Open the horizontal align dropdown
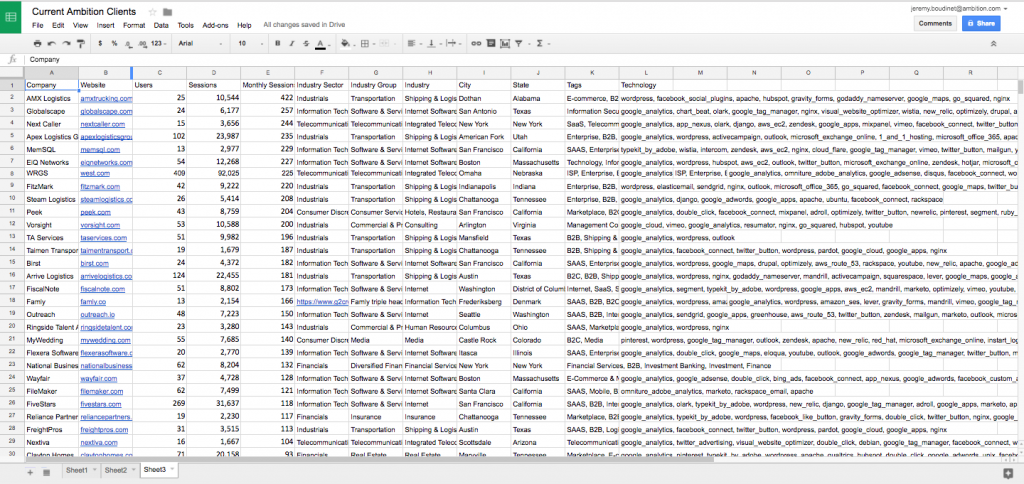This screenshot has width=1024, height=484. click(x=414, y=44)
